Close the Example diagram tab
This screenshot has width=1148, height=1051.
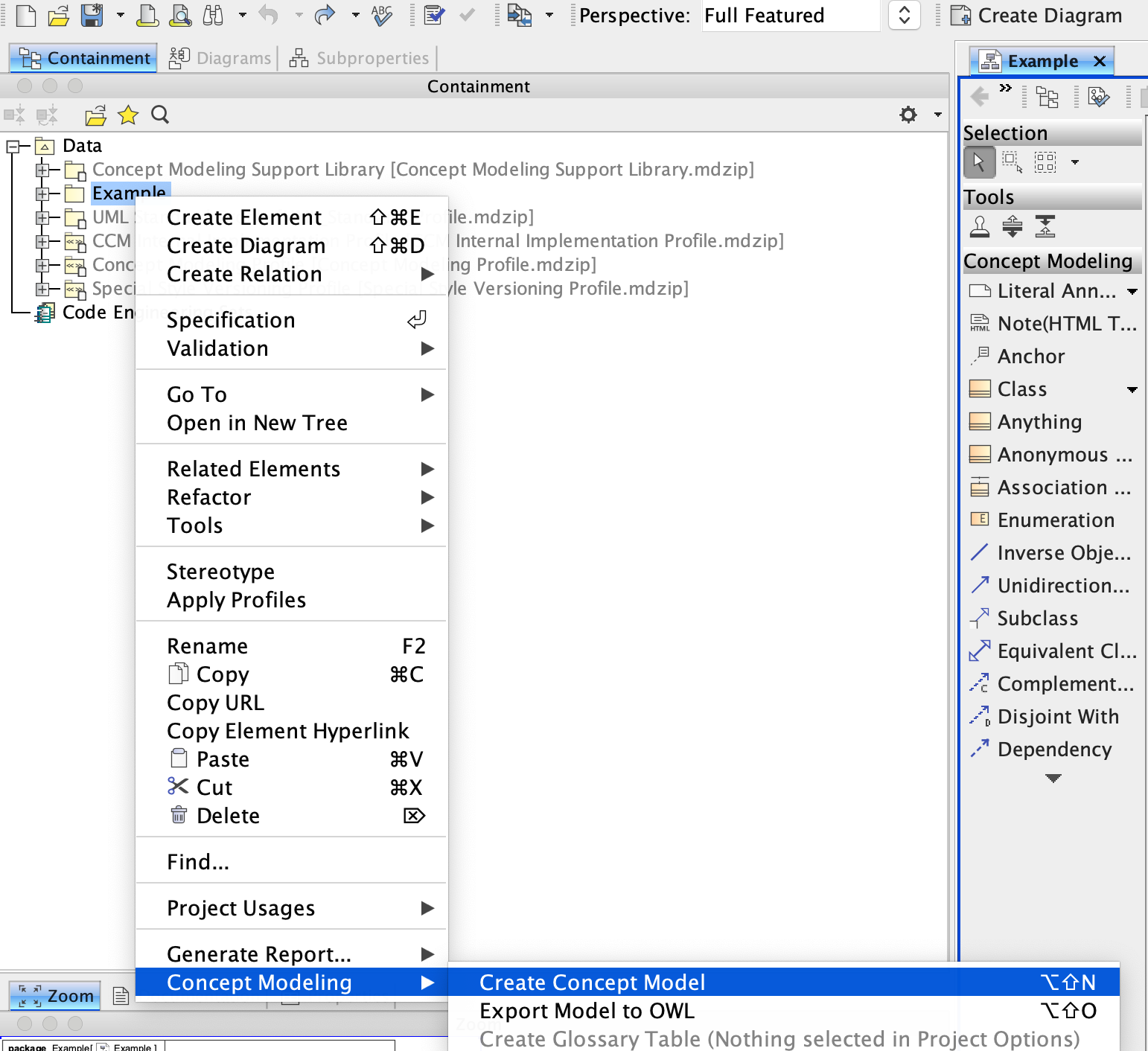[x=1100, y=61]
